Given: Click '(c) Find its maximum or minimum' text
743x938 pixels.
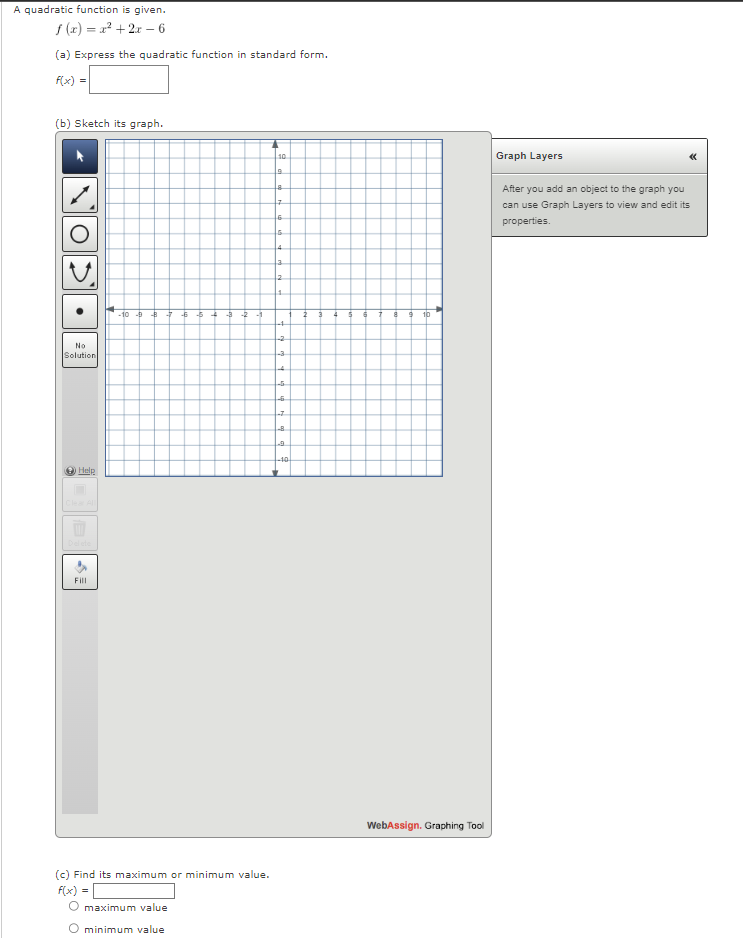Looking at the screenshot, I should pyautogui.click(x=162, y=875).
